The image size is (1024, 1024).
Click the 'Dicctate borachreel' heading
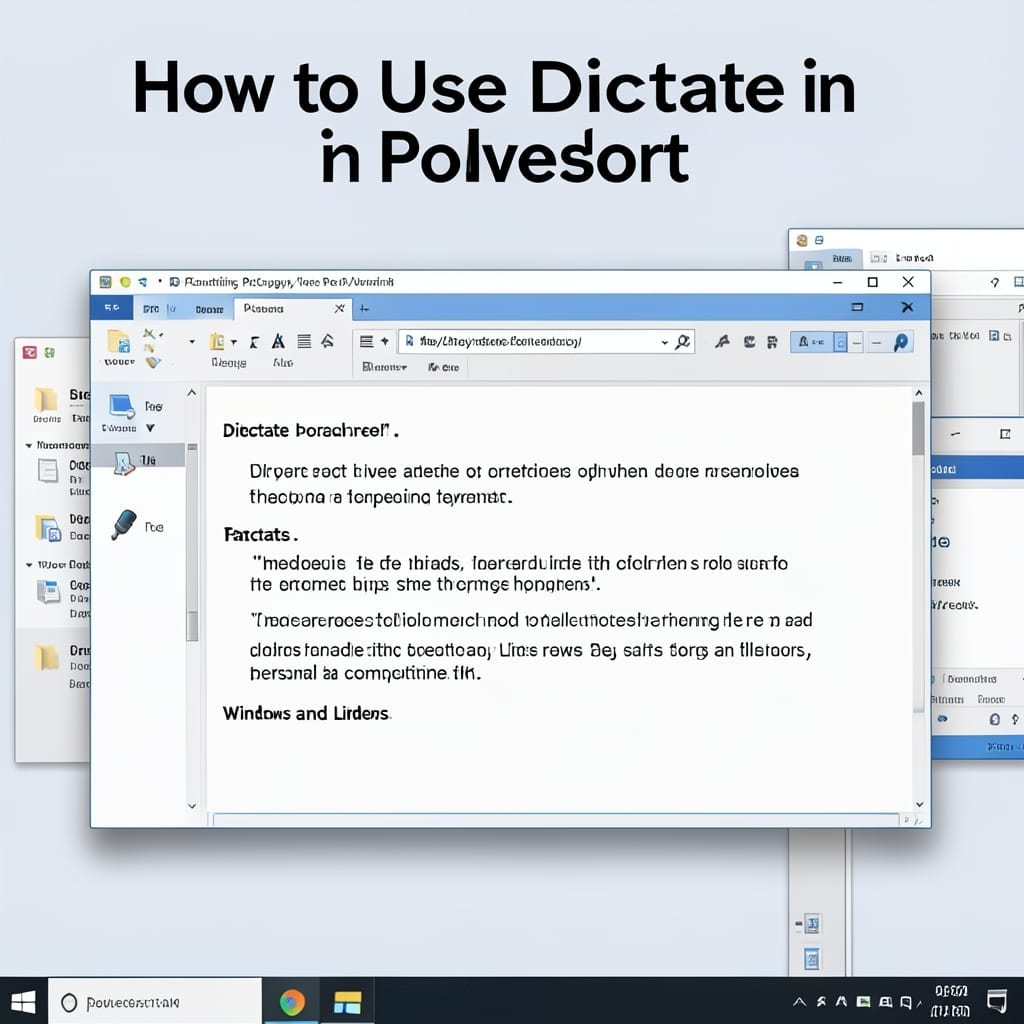coord(310,430)
